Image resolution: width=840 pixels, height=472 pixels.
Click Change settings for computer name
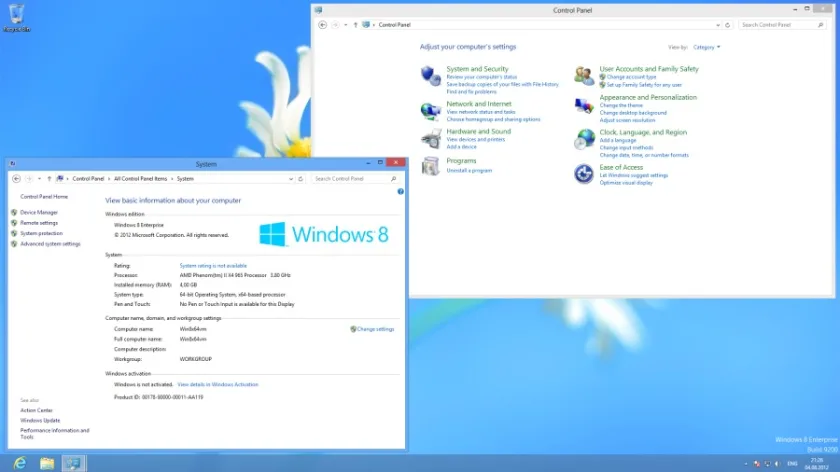pyautogui.click(x=375, y=329)
